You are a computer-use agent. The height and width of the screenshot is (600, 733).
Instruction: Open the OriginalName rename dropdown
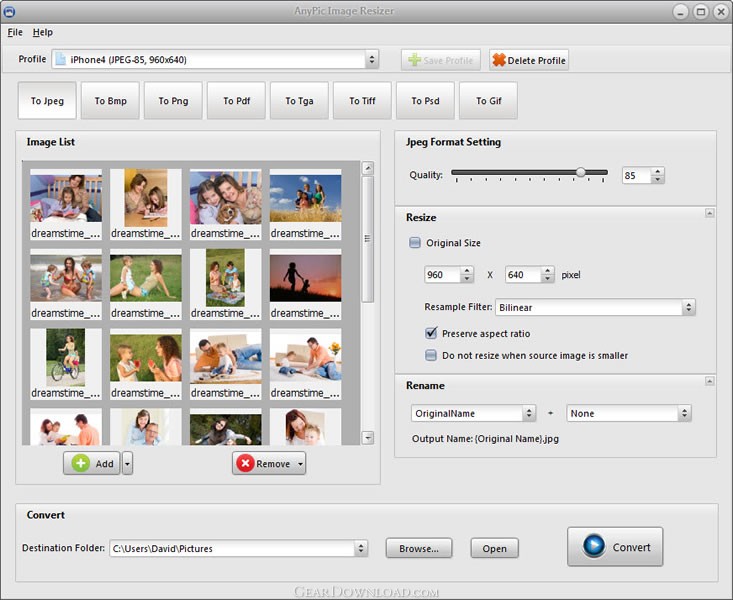[474, 413]
